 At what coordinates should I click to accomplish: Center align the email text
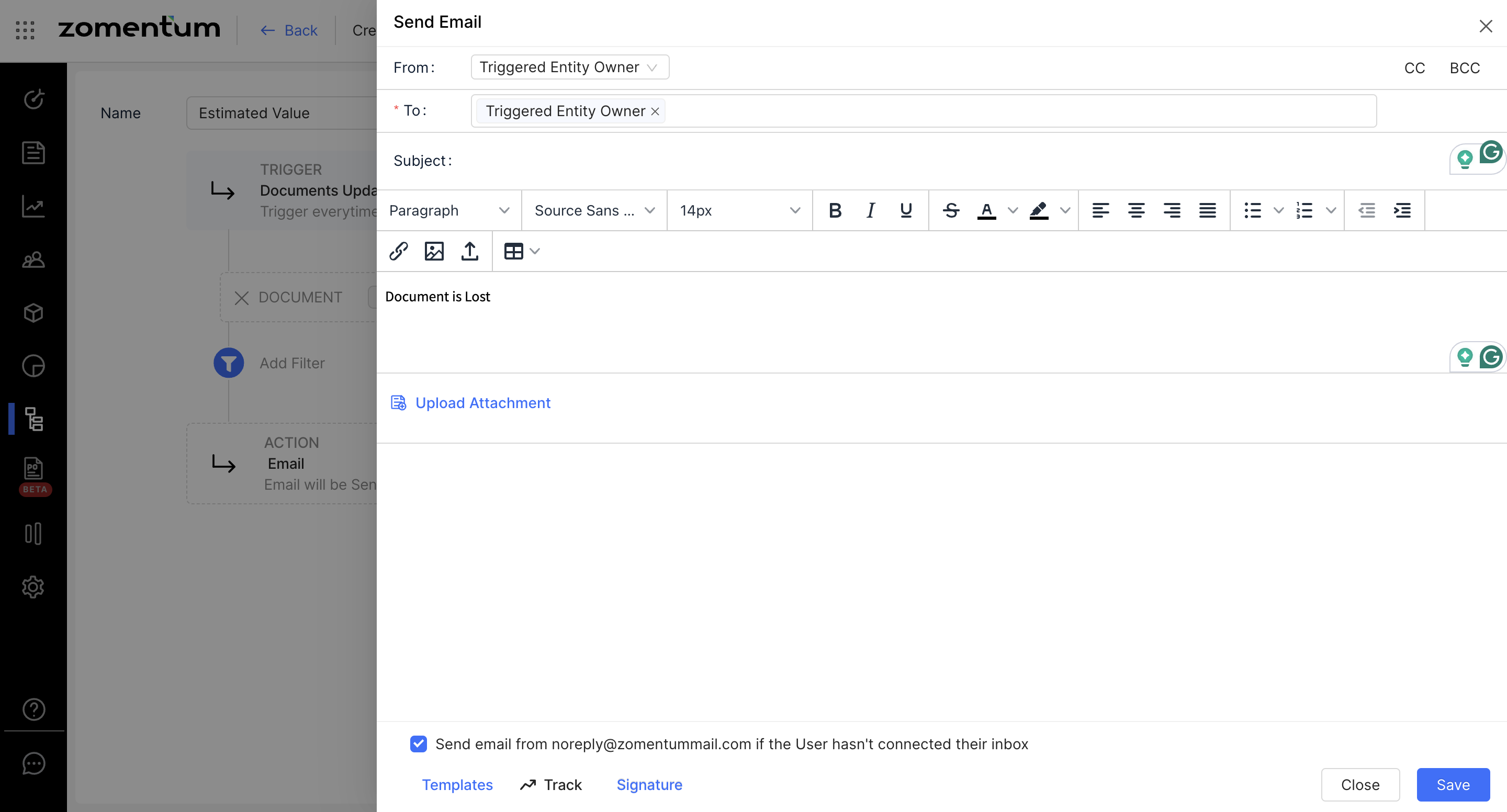pos(1136,210)
